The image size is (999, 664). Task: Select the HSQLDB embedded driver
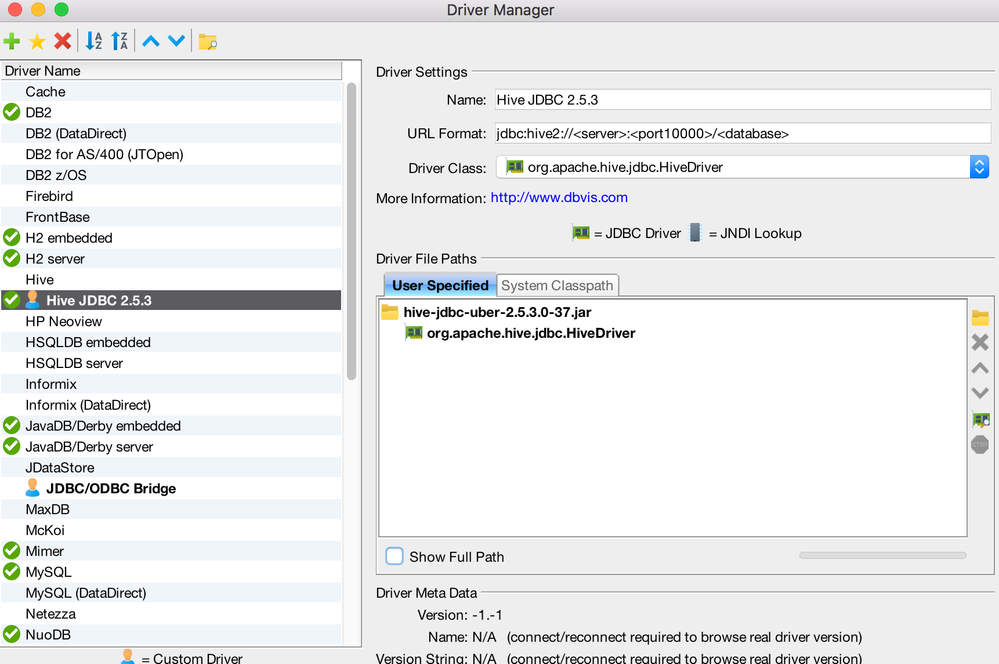pos(171,342)
